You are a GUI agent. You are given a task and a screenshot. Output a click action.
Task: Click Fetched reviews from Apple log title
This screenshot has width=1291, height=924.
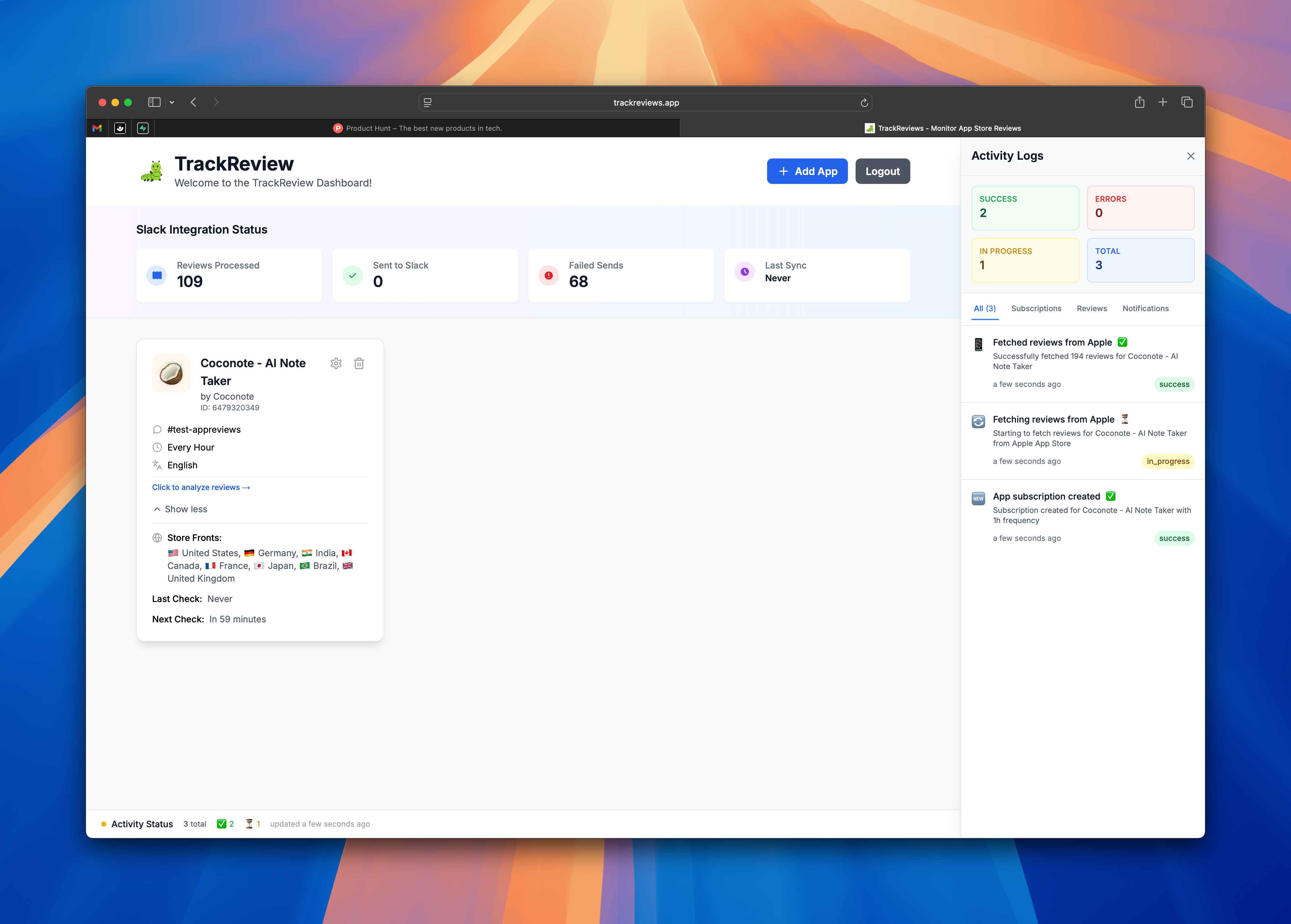click(1052, 342)
